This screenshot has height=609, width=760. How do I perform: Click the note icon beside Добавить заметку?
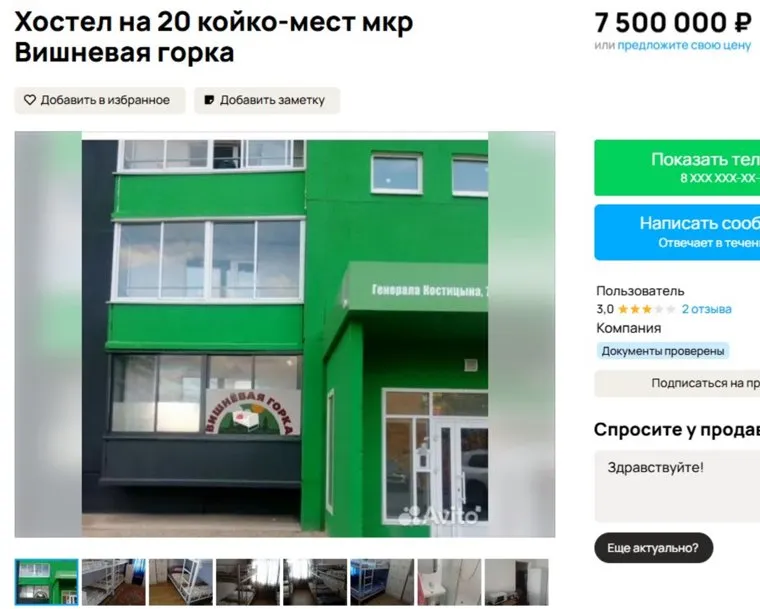(x=209, y=100)
